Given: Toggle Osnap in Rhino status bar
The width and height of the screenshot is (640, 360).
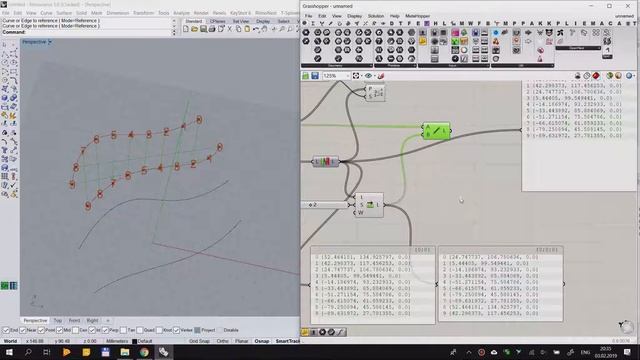Looking at the screenshot, I should click(262, 341).
